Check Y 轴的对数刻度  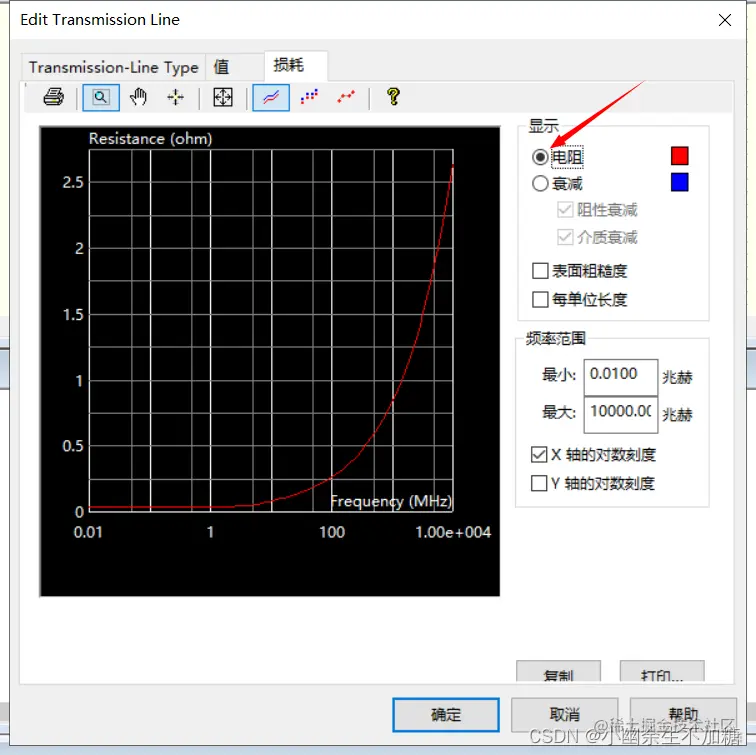point(539,483)
